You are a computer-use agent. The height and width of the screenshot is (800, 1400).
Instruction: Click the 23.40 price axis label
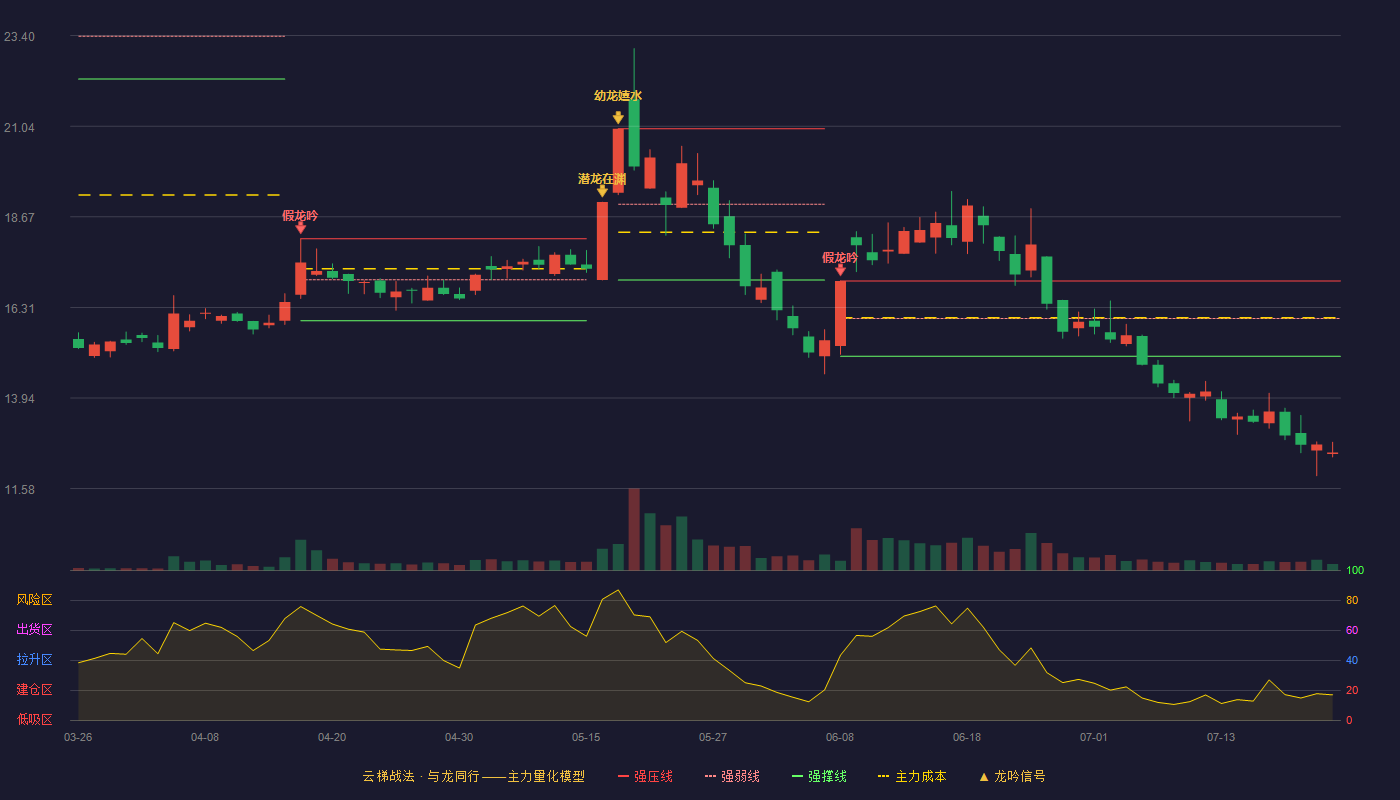(x=19, y=37)
